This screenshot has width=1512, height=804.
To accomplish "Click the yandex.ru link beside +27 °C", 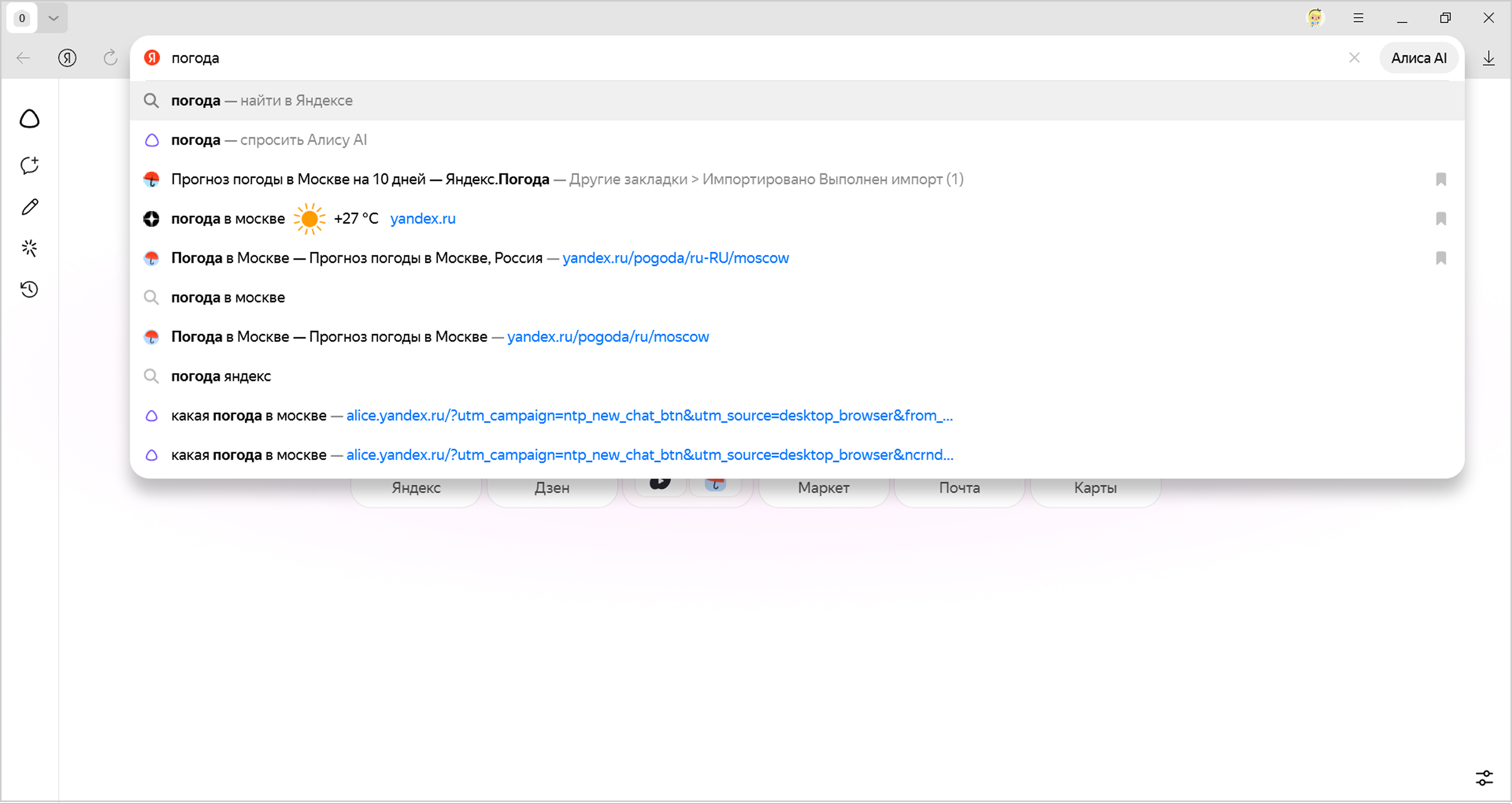I will click(422, 218).
